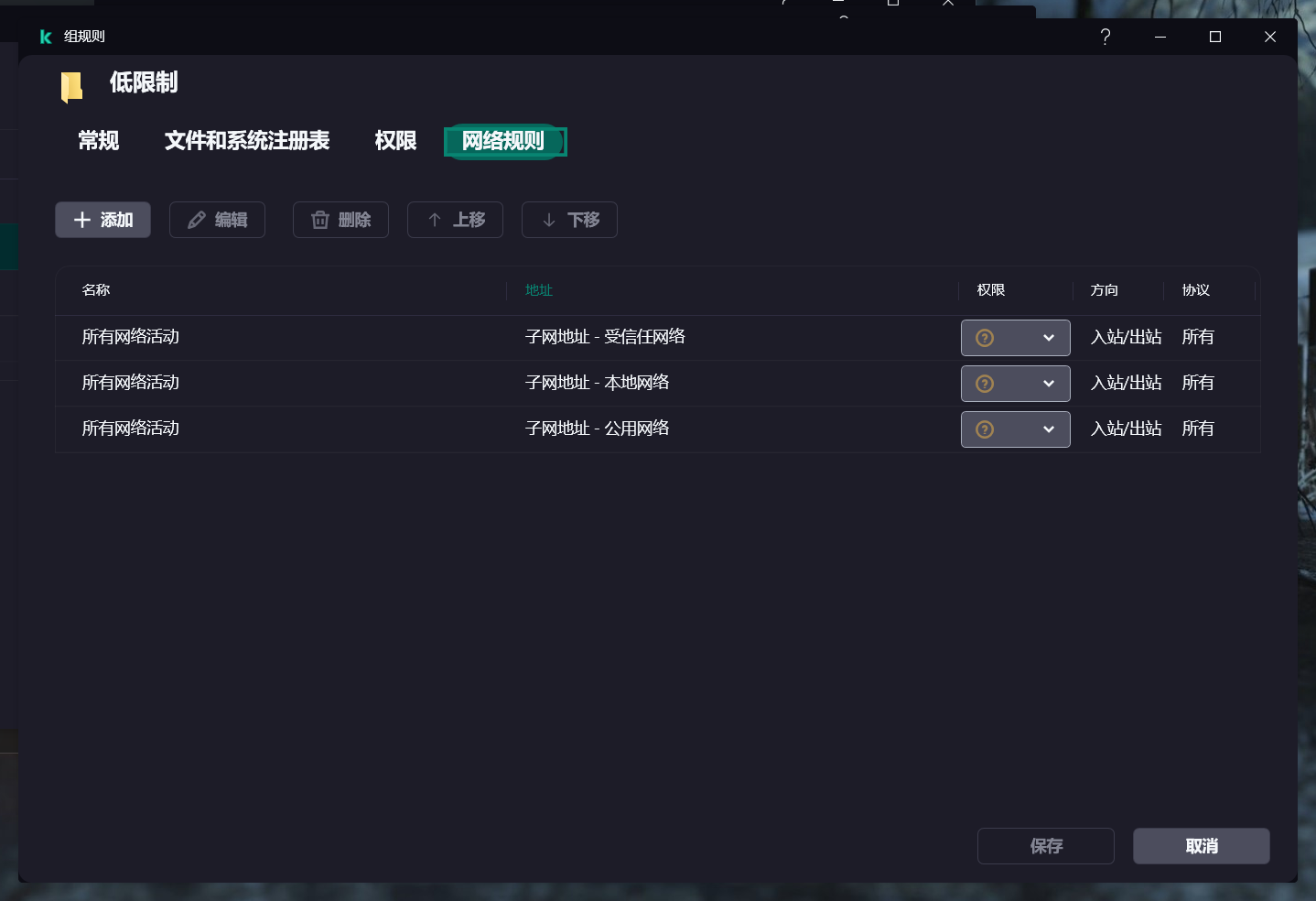Click the permission question-mark badge for 本地网络 row
The image size is (1316, 901).
(984, 384)
